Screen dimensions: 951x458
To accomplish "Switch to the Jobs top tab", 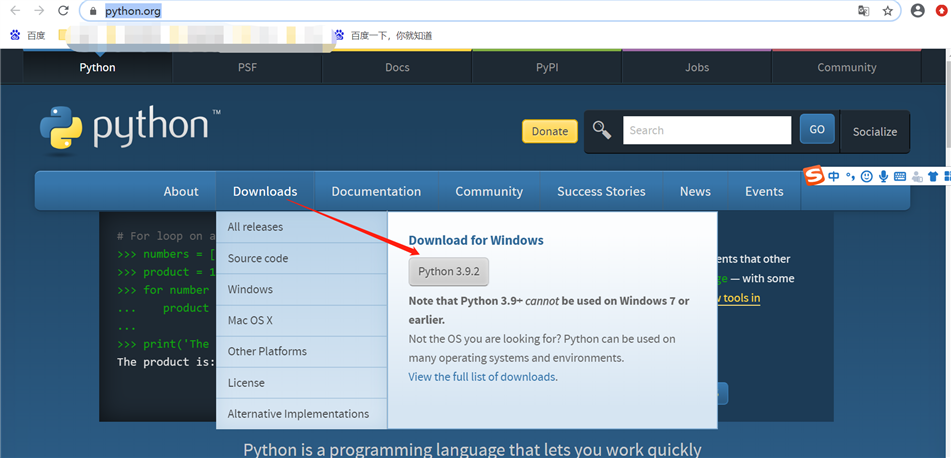I will [x=697, y=67].
